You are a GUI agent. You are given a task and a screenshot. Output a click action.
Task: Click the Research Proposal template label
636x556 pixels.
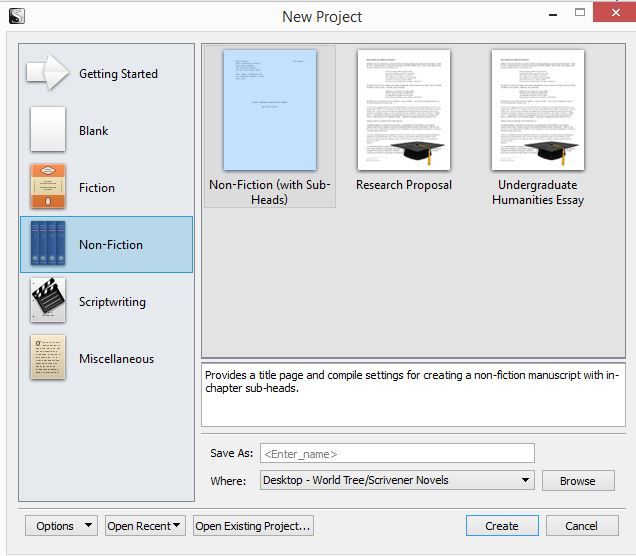(404, 185)
